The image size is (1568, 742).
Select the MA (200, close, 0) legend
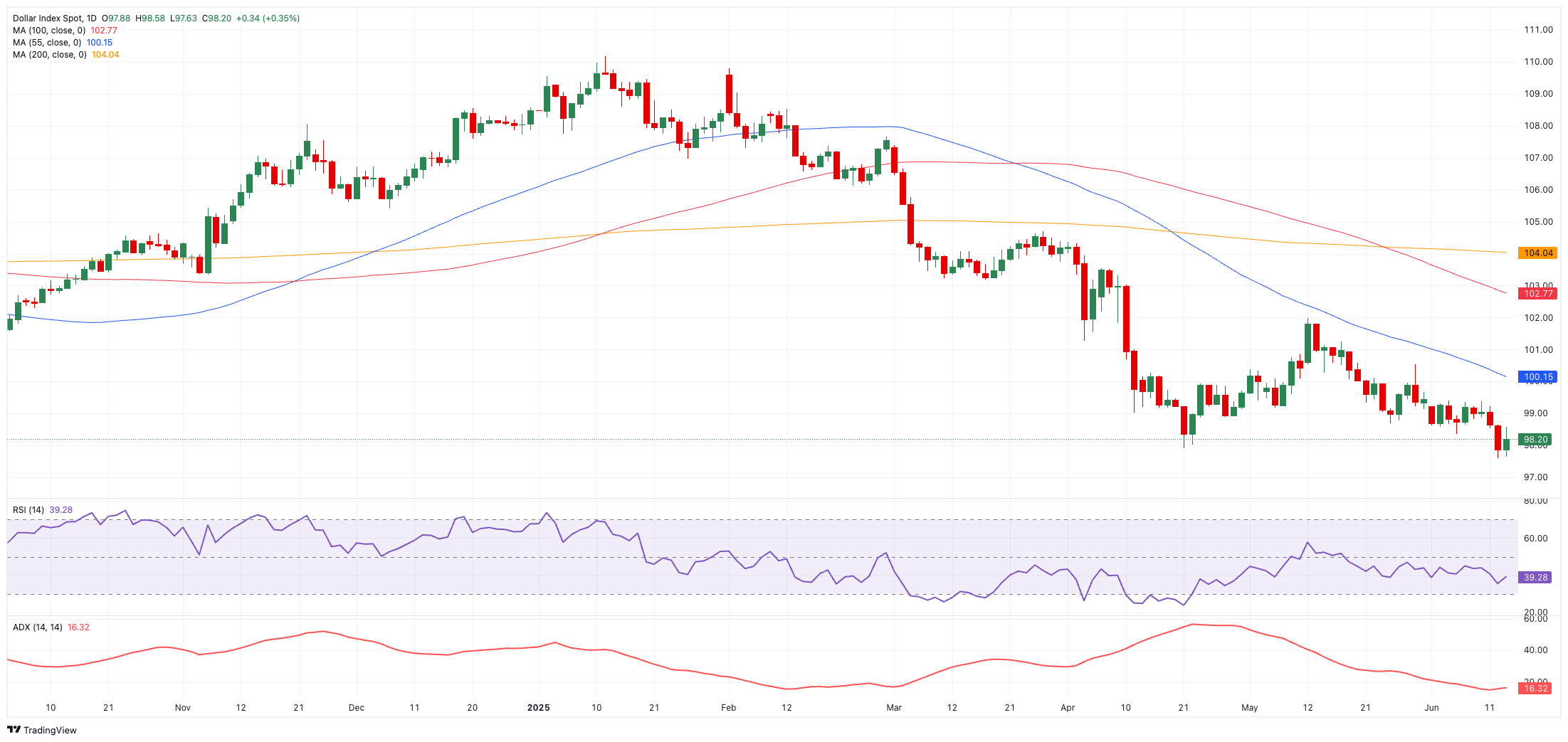tap(50, 55)
